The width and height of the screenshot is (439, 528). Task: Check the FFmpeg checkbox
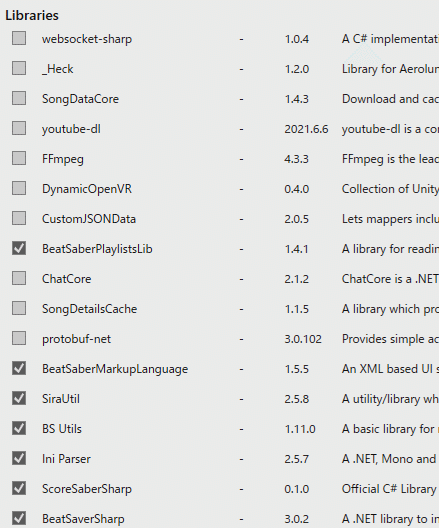pyautogui.click(x=19, y=158)
